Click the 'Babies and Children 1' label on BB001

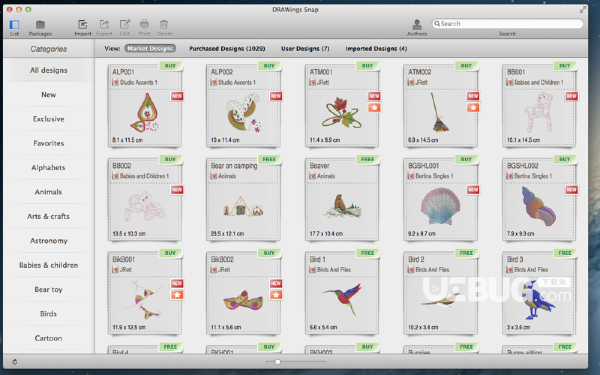point(539,82)
